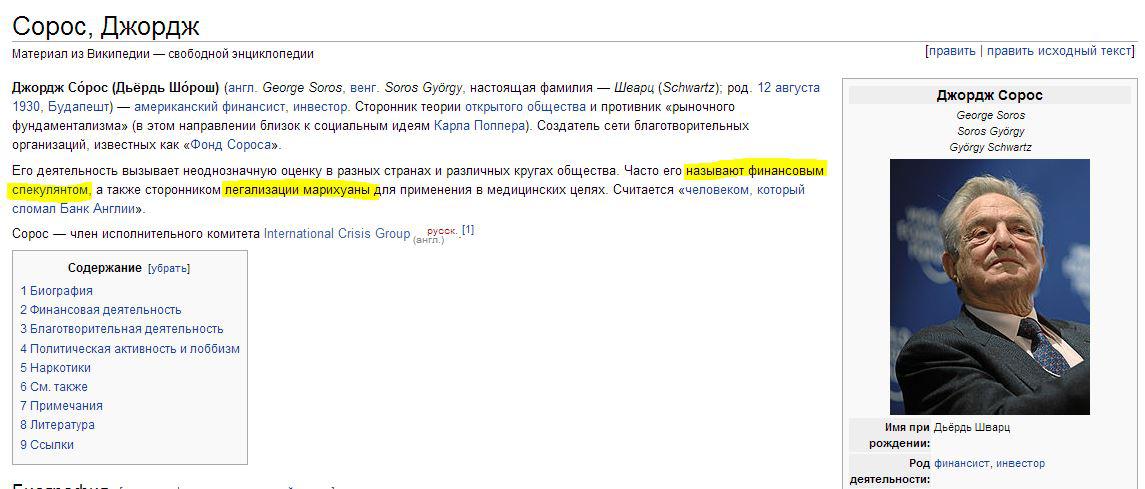The height and width of the screenshot is (489, 1145).
Task: Click 'Джордж Сорос' infobox header
Action: 989,95
